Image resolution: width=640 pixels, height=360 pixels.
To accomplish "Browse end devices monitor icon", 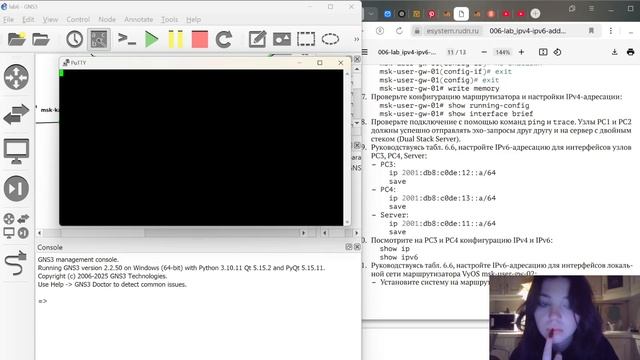I will click(16, 151).
